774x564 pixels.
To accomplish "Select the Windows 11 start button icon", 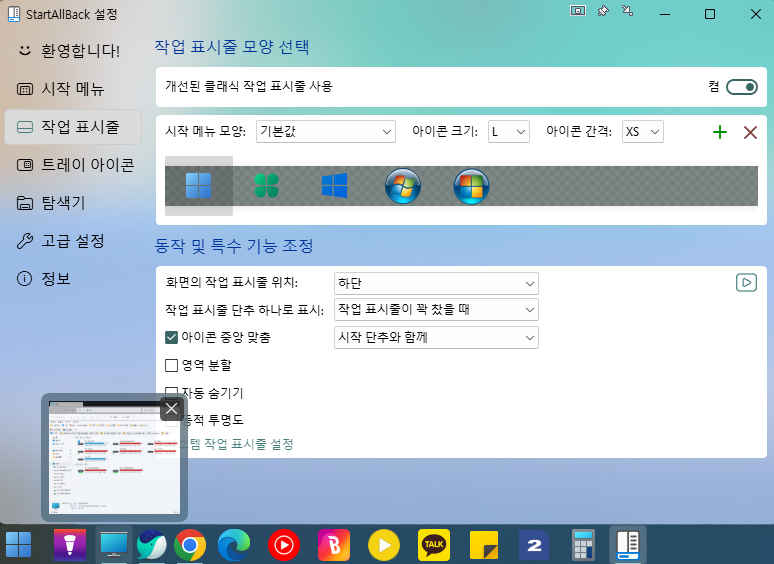I will (199, 186).
